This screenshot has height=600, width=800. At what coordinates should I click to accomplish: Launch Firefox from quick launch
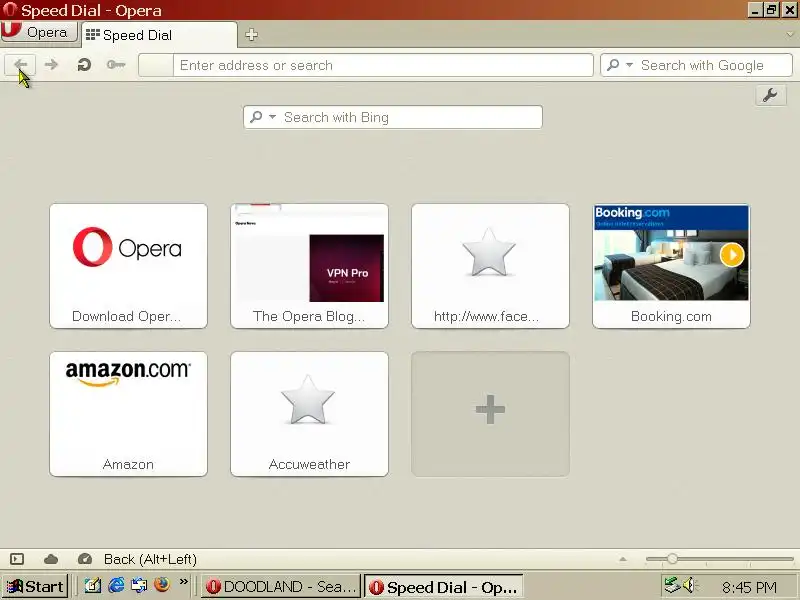coord(162,585)
